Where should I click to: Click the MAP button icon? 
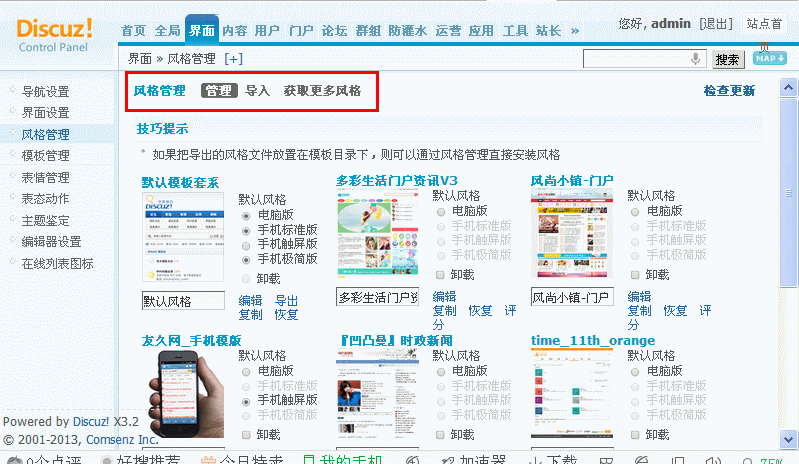(x=770, y=58)
